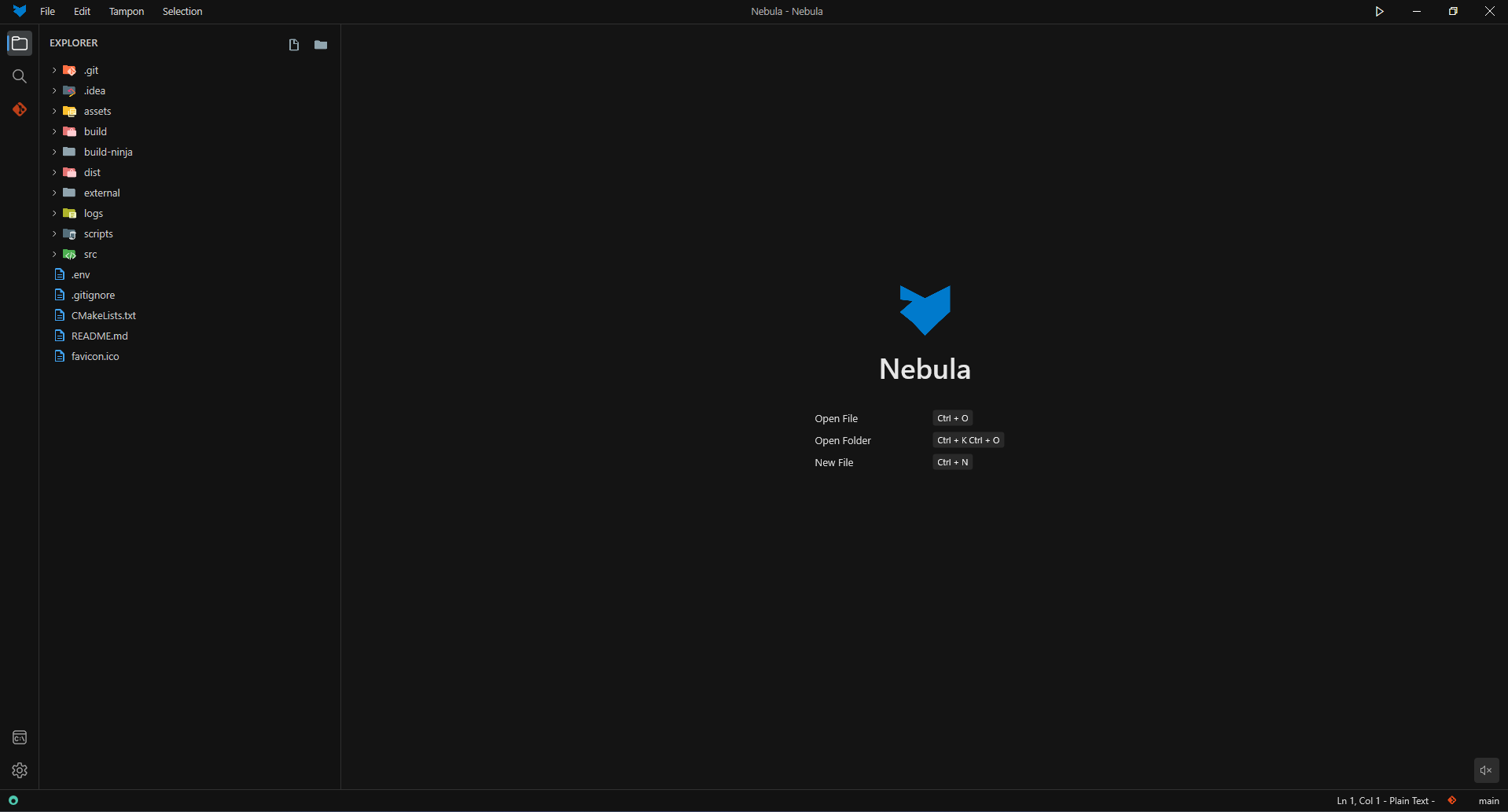Image resolution: width=1508 pixels, height=812 pixels.
Task: Click the green status indicator in status bar
Action: [13, 800]
